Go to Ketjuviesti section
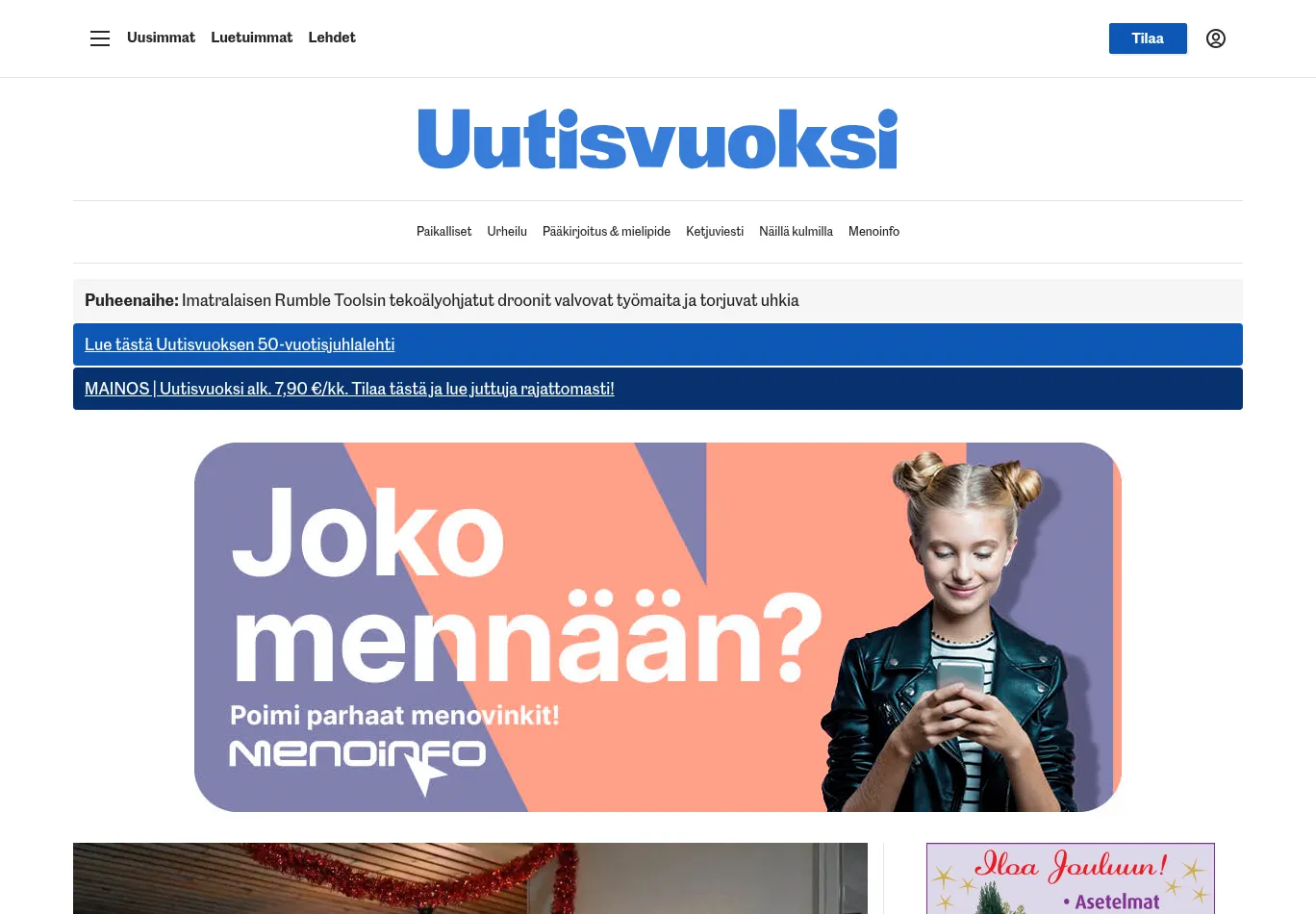Viewport: 1316px width, 914px height. click(x=715, y=232)
